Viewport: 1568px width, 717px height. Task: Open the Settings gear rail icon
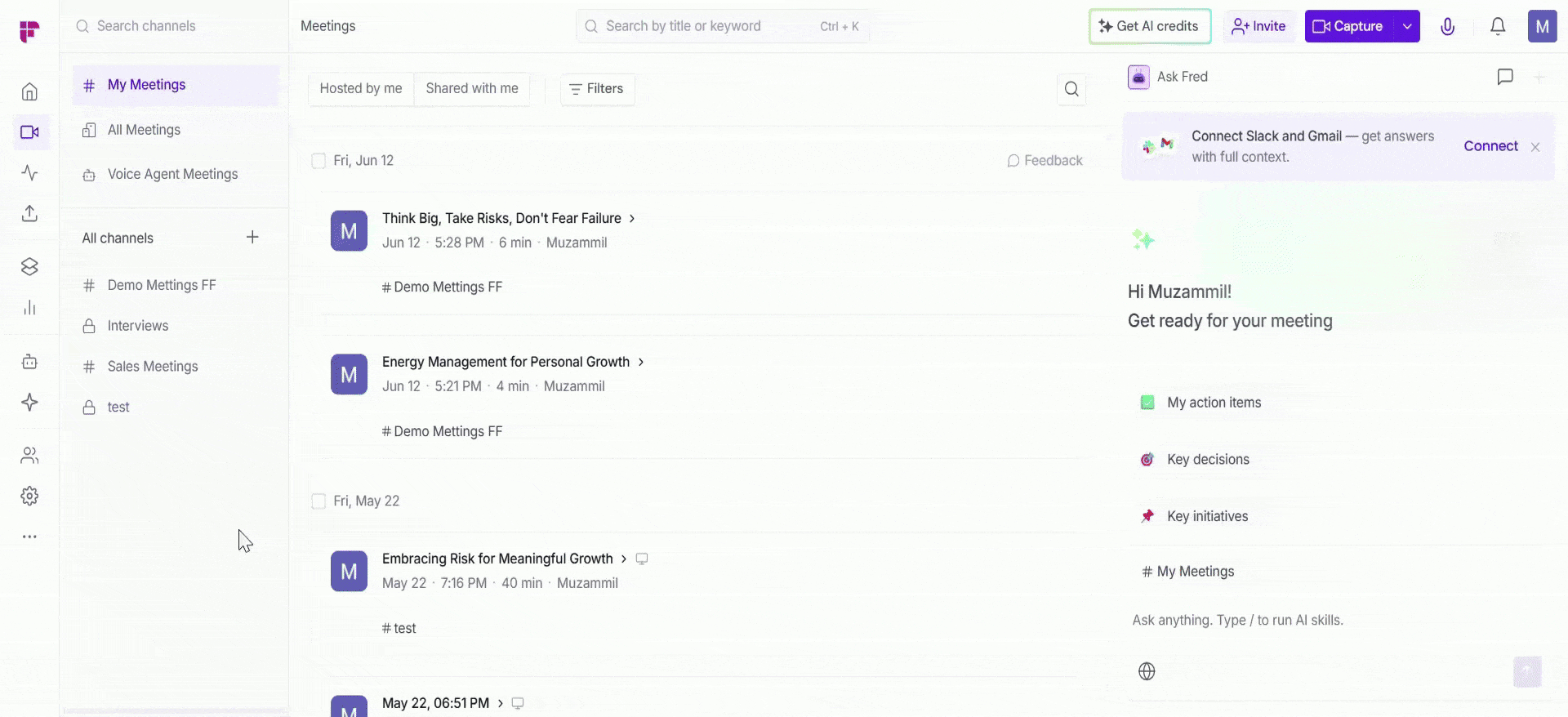(x=29, y=496)
